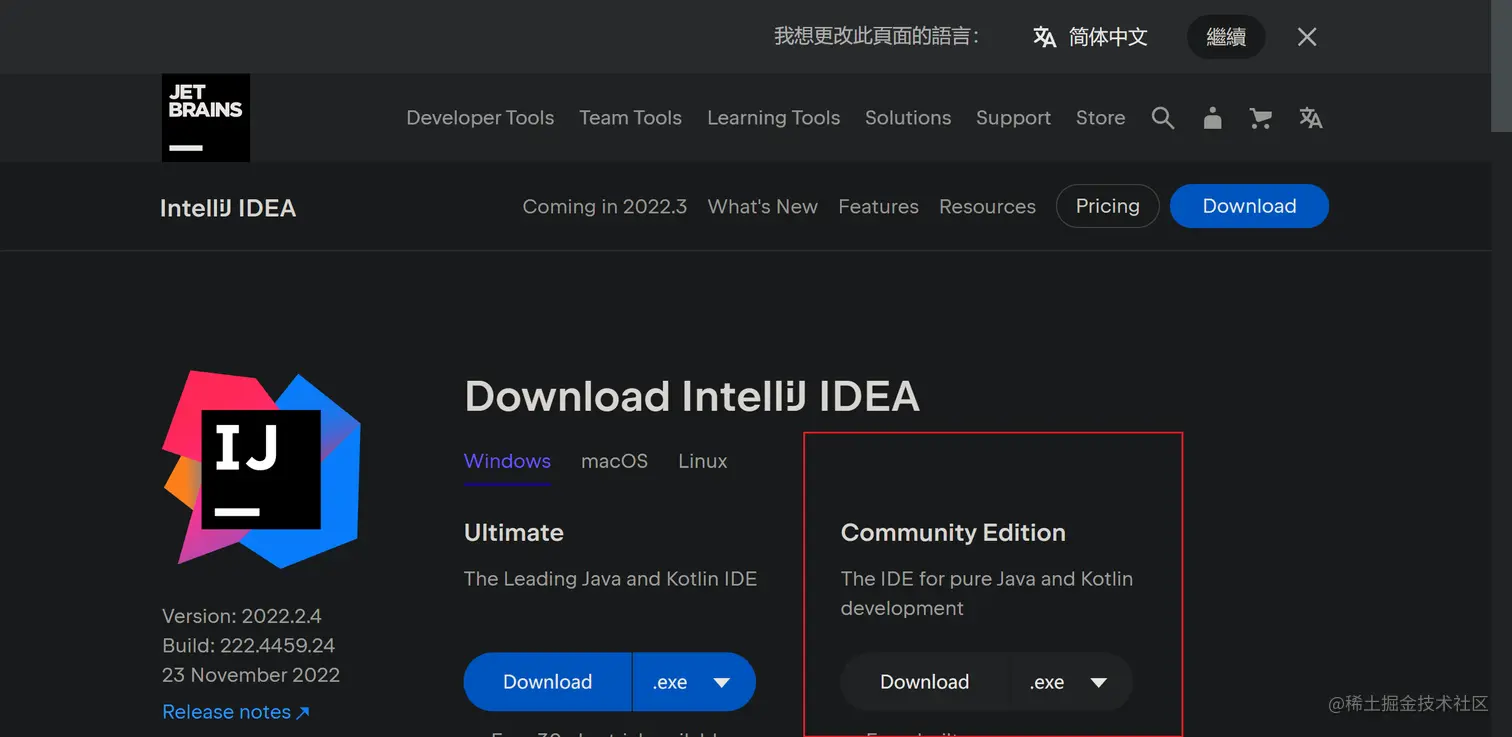Click the Version: 2022.2.4 text
1512x737 pixels.
242,616
